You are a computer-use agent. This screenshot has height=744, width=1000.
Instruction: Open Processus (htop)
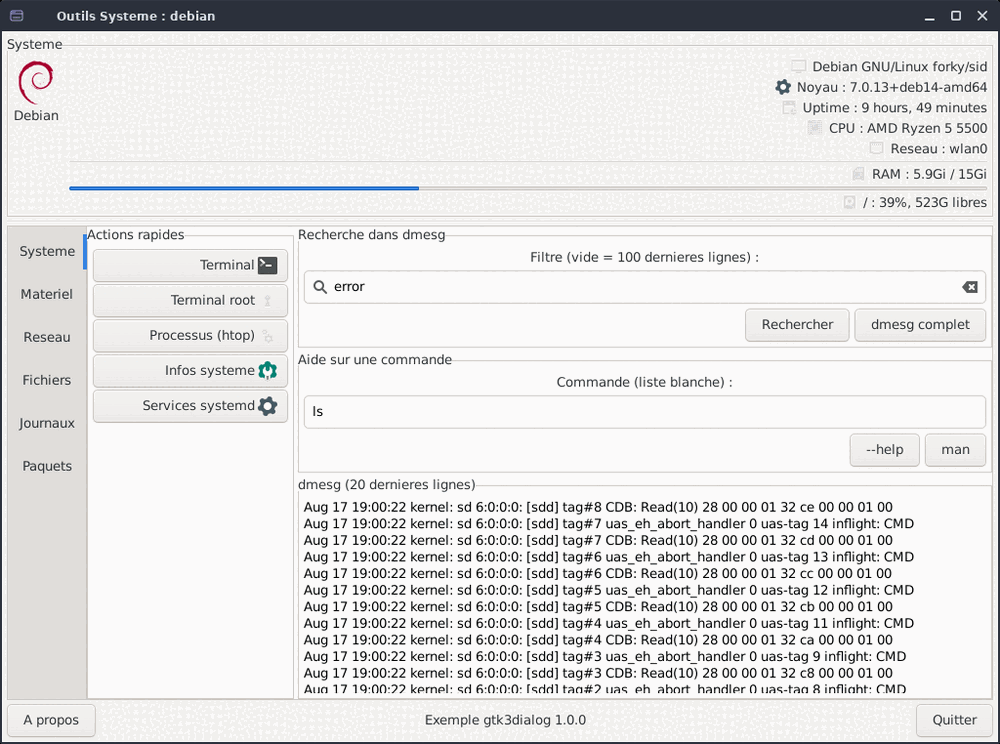click(x=190, y=335)
